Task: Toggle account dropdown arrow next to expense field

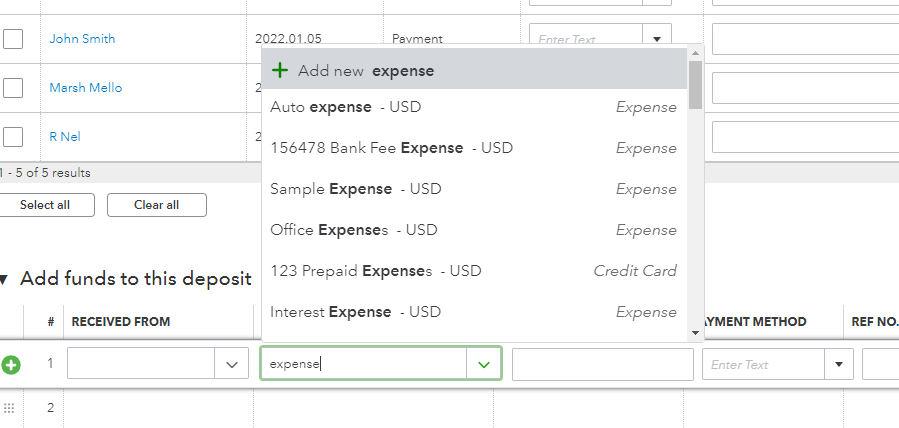Action: point(484,364)
